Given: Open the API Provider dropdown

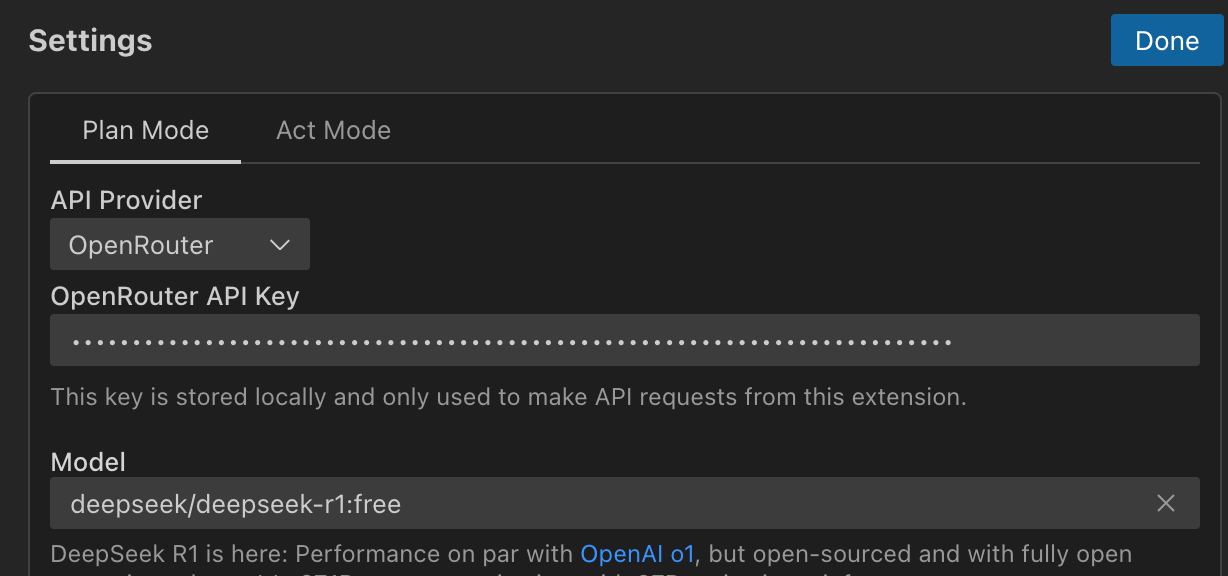Looking at the screenshot, I should tap(180, 245).
